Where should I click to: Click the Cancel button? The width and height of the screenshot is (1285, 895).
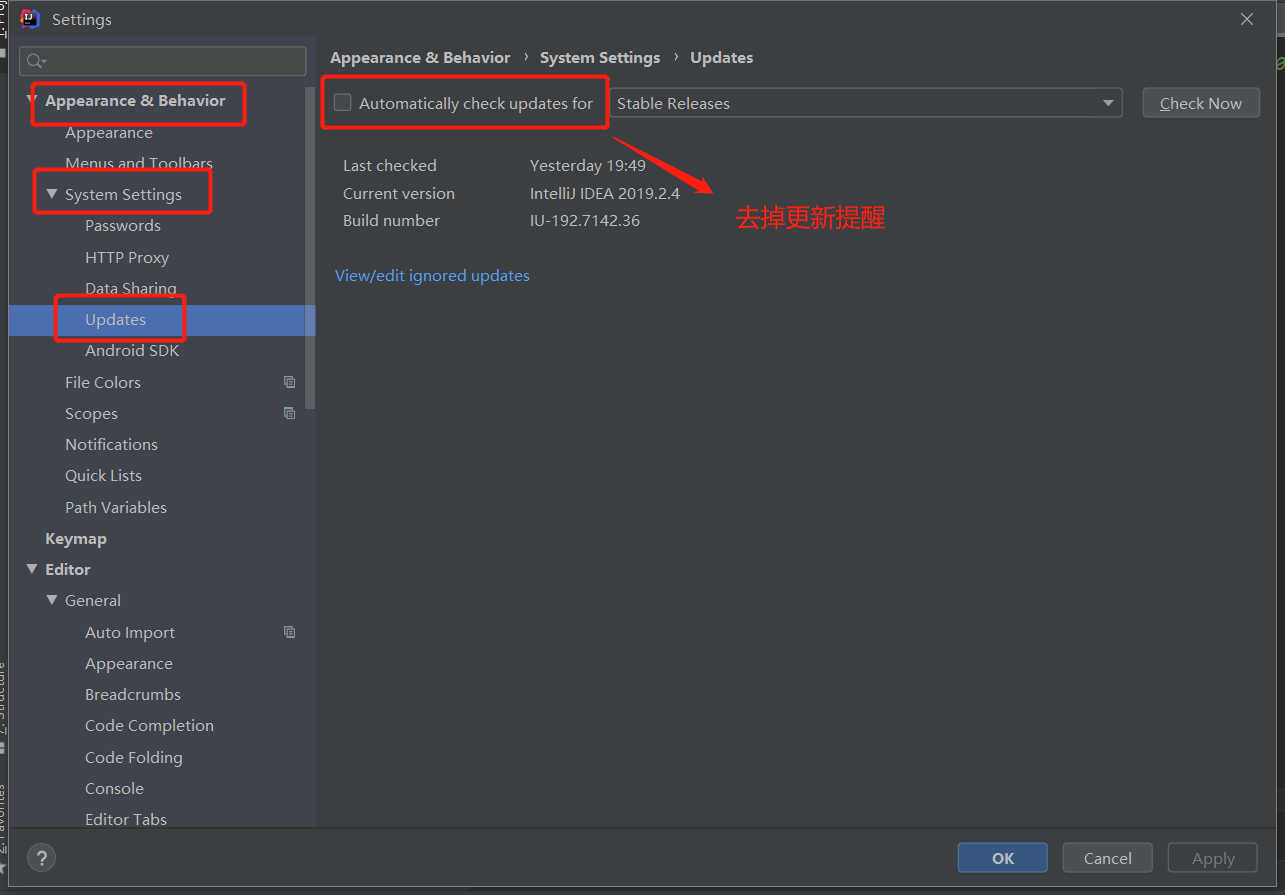tap(1108, 858)
